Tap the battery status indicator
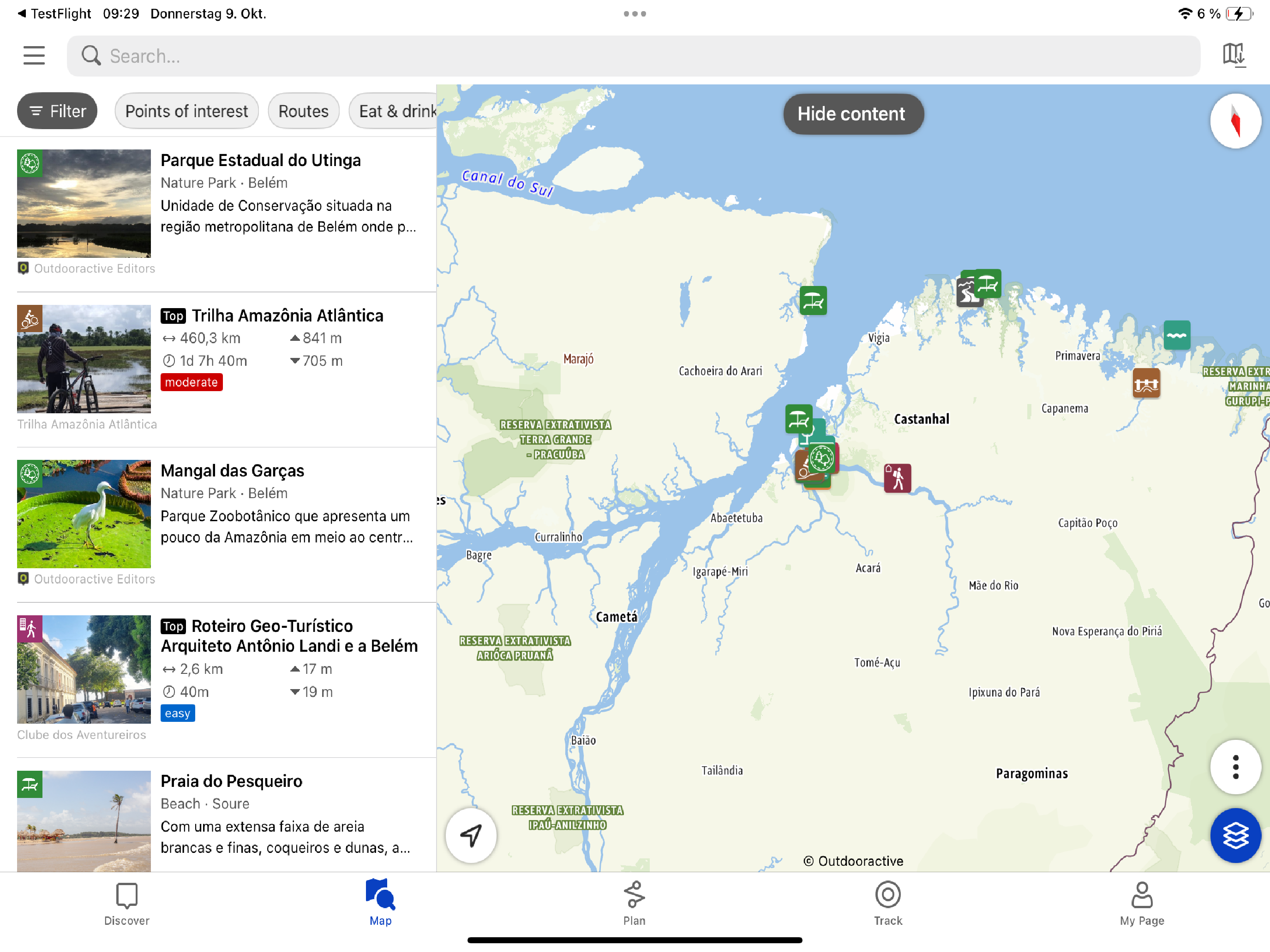1270x952 pixels. pos(1239,13)
